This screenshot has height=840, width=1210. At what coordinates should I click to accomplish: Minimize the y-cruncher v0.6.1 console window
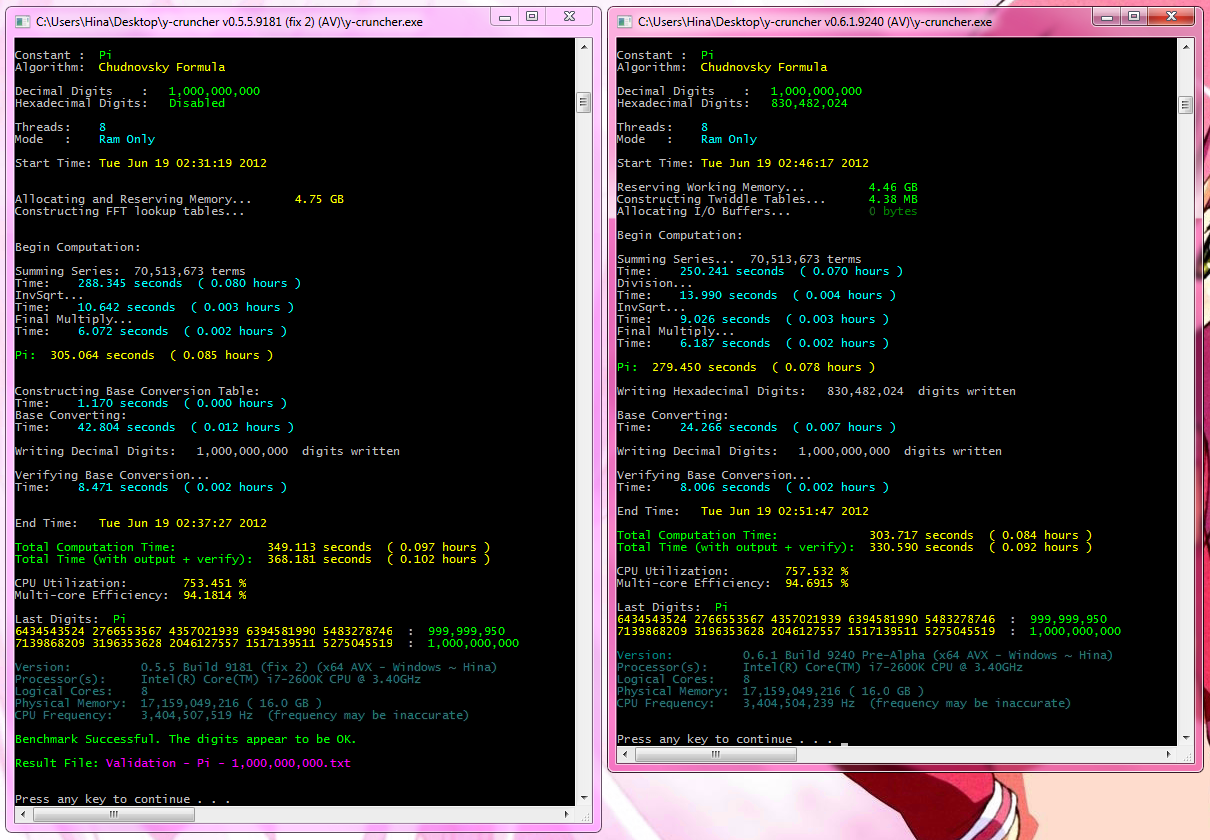(1108, 16)
